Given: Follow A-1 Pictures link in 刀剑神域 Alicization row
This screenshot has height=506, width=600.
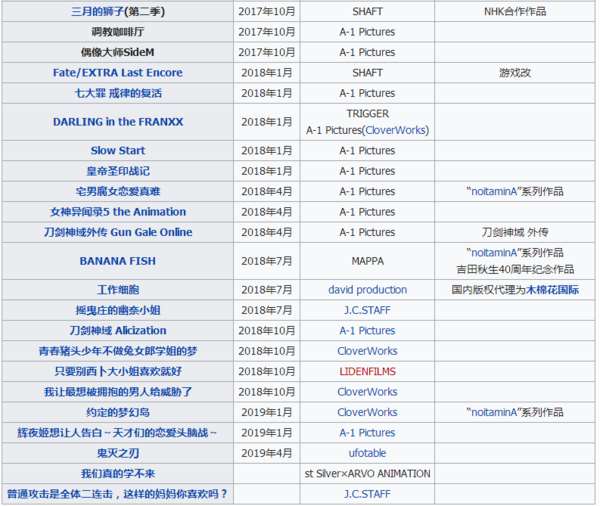Looking at the screenshot, I should (367, 330).
